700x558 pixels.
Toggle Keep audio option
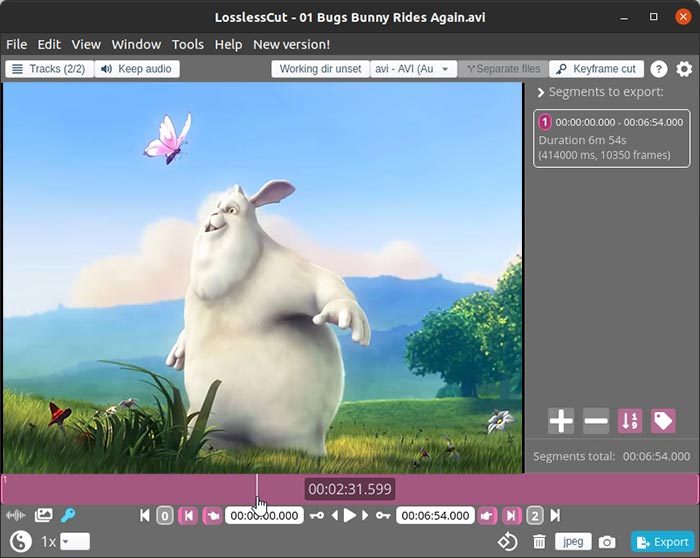137,69
